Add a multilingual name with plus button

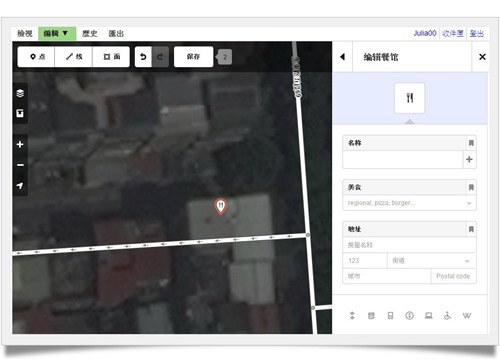coord(469,159)
